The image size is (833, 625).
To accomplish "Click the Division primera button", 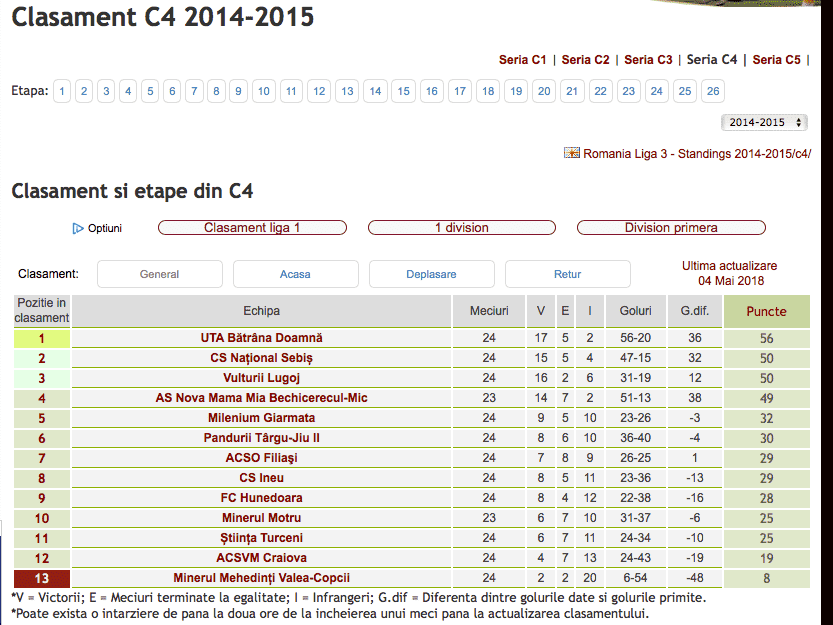I will (x=671, y=227).
